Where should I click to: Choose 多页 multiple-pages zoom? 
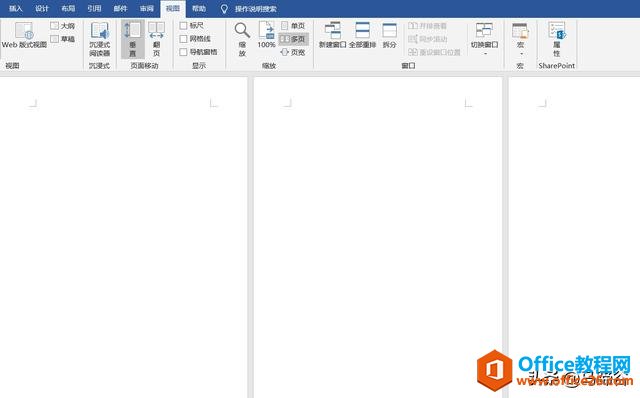293,39
